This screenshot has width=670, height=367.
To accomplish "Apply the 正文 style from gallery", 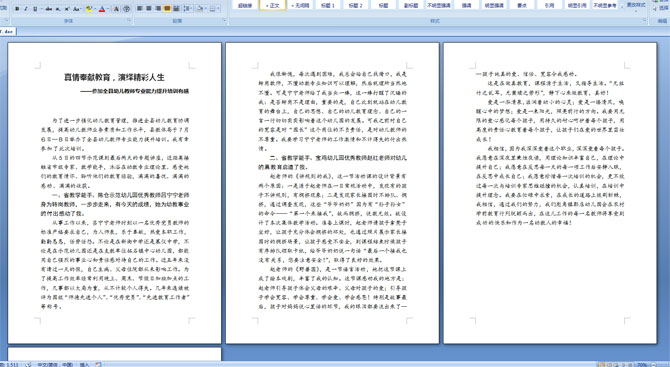I will [272, 5].
